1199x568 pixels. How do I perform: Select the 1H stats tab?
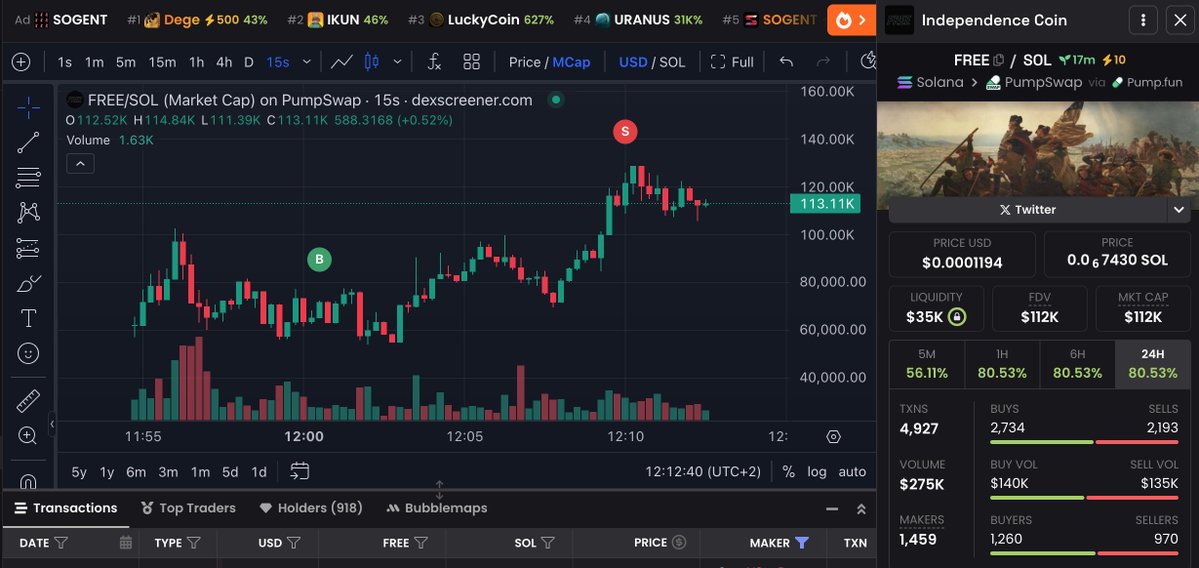pyautogui.click(x=1002, y=364)
